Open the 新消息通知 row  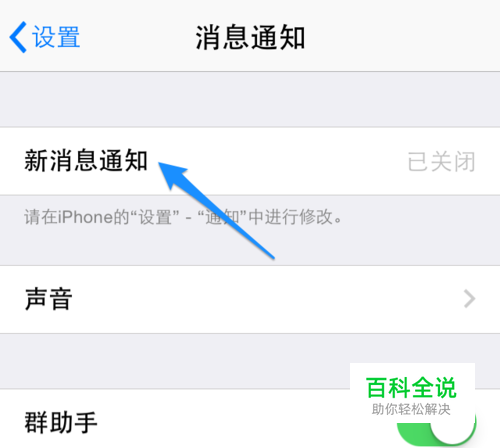click(x=250, y=161)
